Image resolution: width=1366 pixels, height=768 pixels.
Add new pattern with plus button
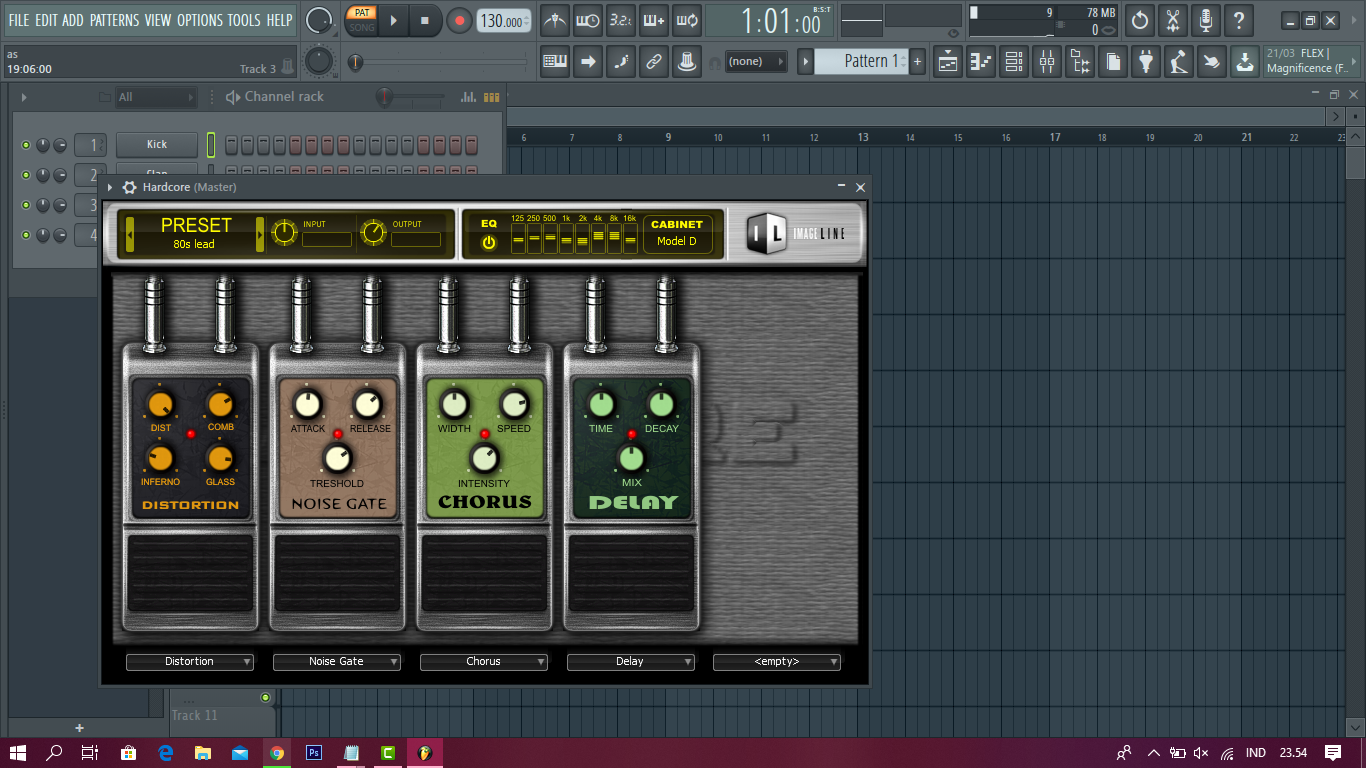[918, 62]
